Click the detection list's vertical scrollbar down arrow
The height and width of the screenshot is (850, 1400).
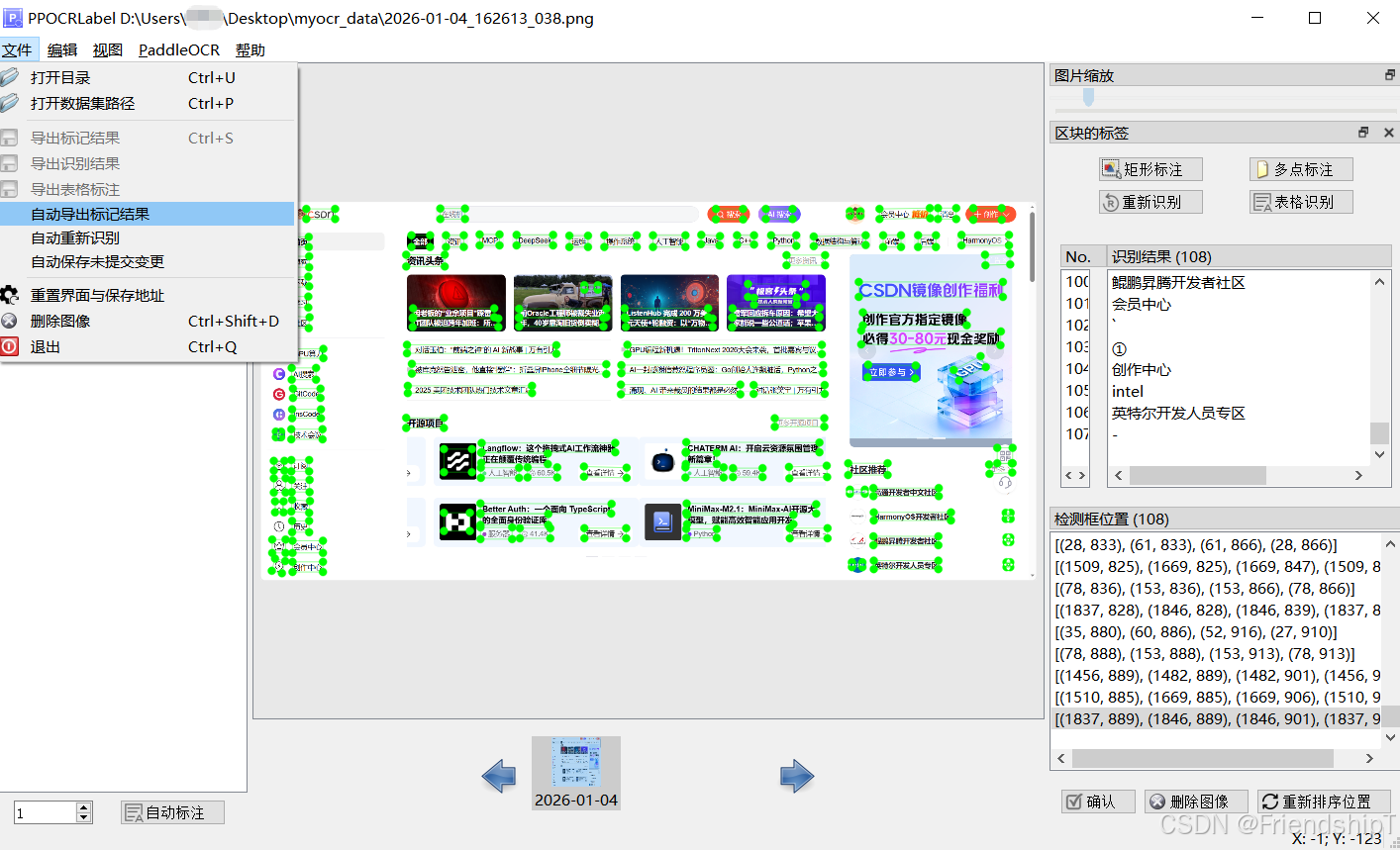click(1390, 737)
